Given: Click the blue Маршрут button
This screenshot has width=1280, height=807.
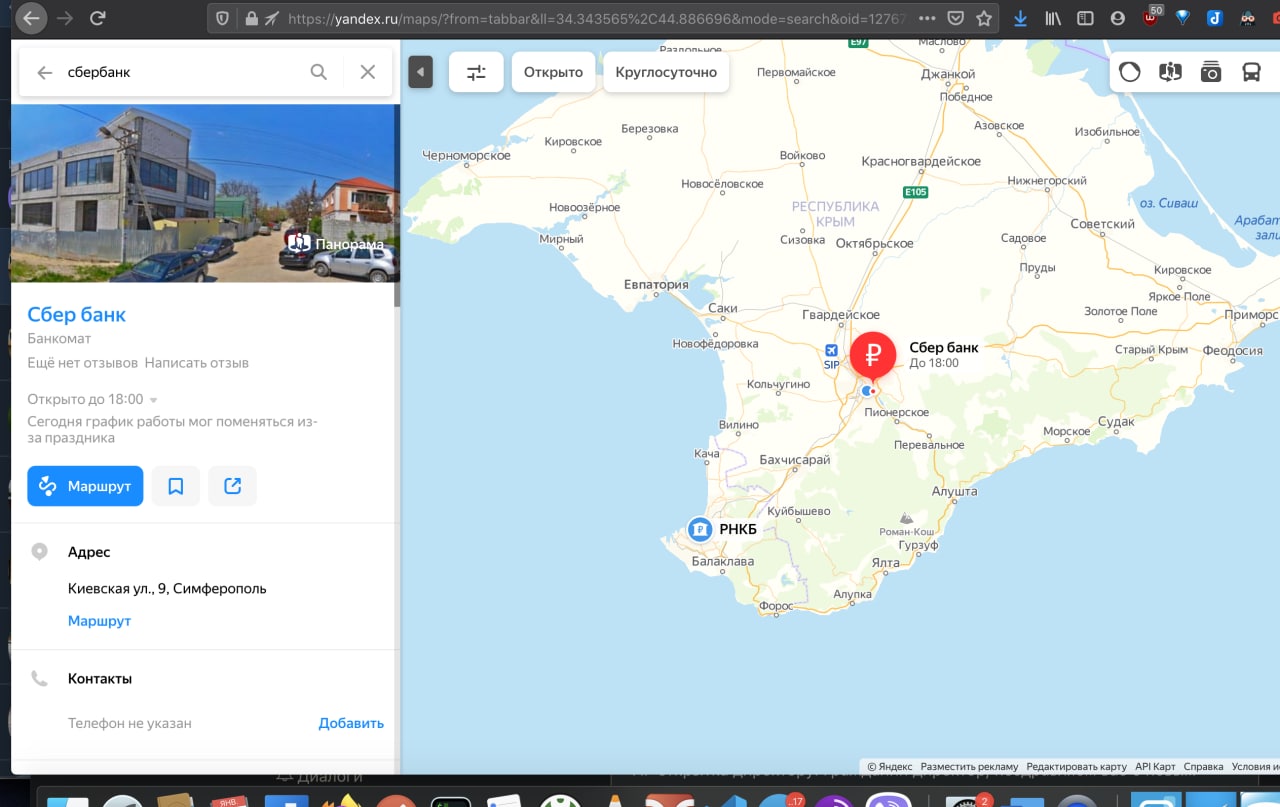Looking at the screenshot, I should coord(85,486).
